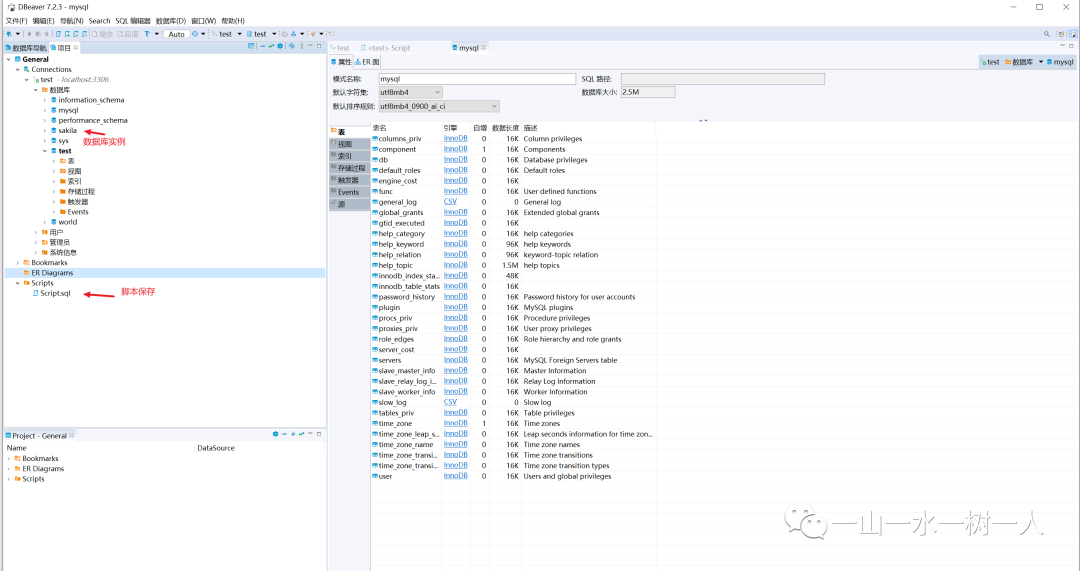Click the DataSource column header
1080x571 pixels.
pos(216,448)
